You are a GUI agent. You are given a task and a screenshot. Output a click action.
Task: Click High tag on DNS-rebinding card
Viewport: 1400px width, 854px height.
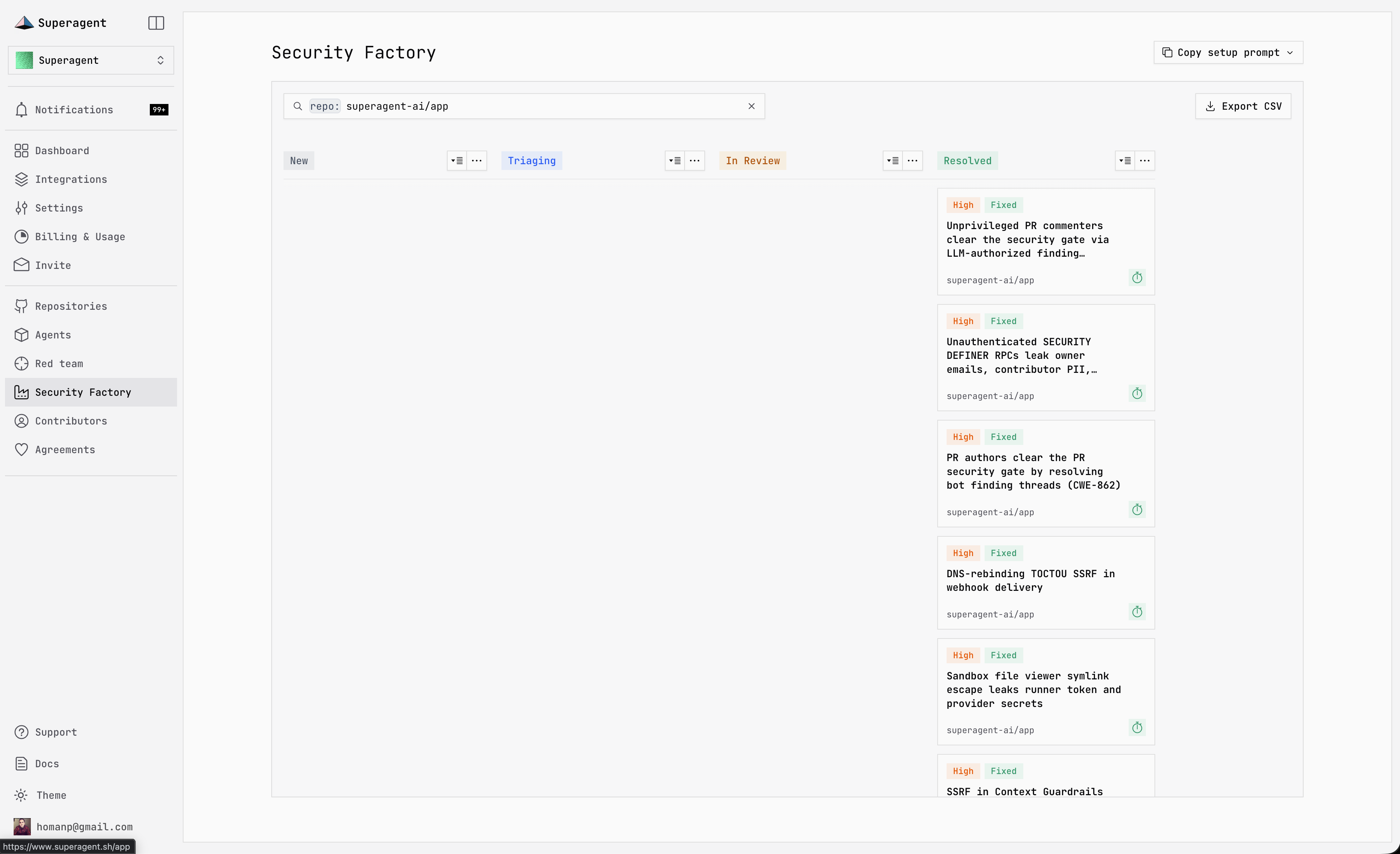point(962,553)
